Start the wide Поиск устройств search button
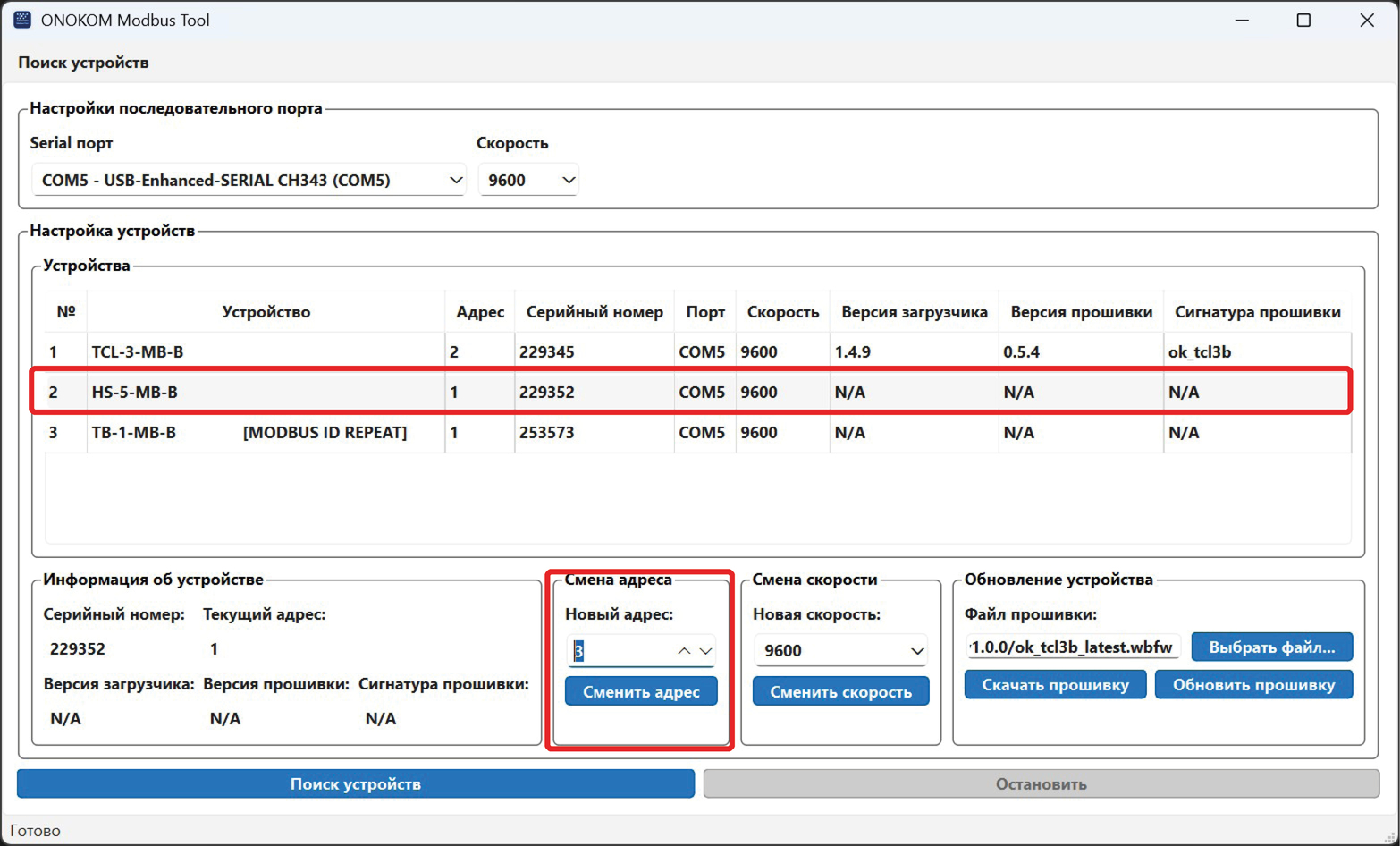This screenshot has width=1400, height=846. 356,783
